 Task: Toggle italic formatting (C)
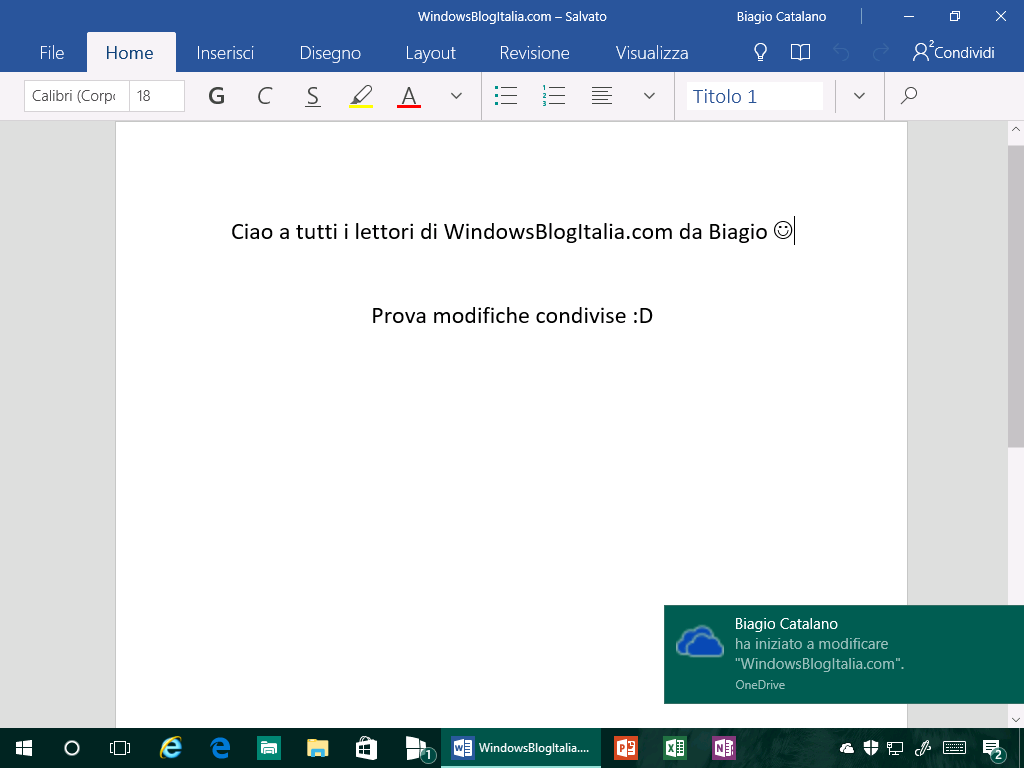[x=264, y=96]
